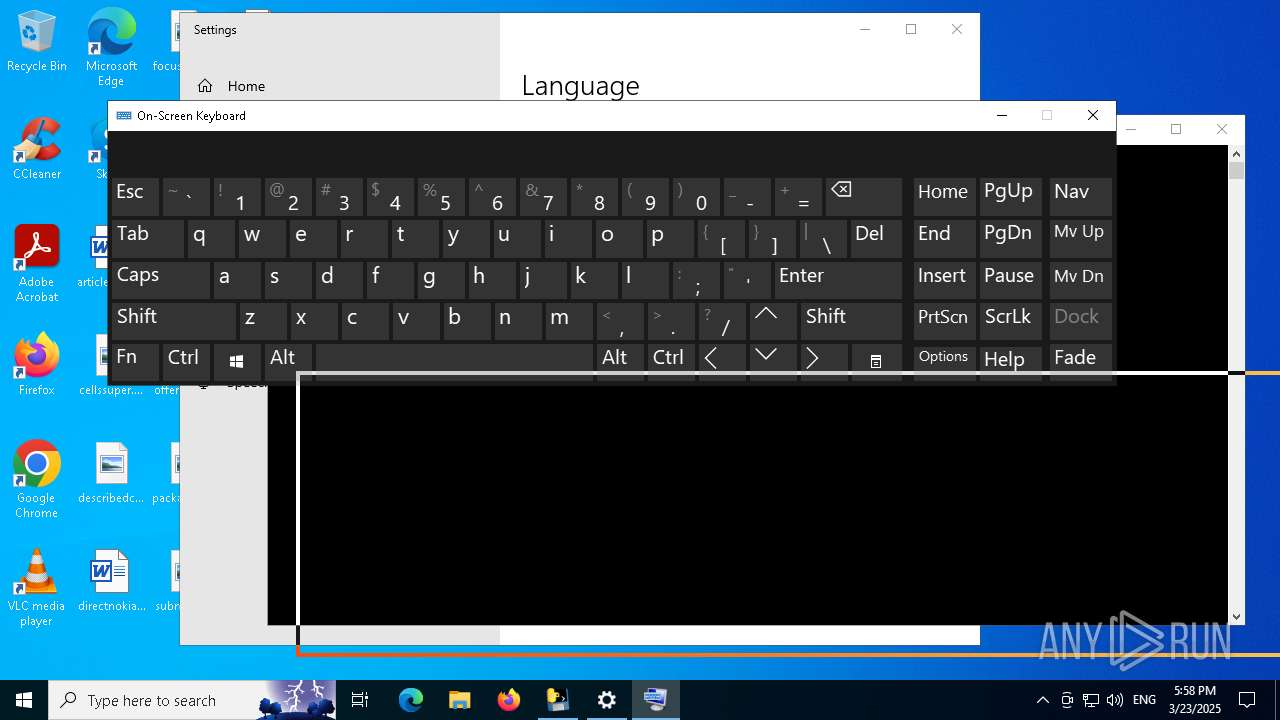Image resolution: width=1280 pixels, height=720 pixels.
Task: Click the Options key on the keyboard
Action: click(x=943, y=362)
